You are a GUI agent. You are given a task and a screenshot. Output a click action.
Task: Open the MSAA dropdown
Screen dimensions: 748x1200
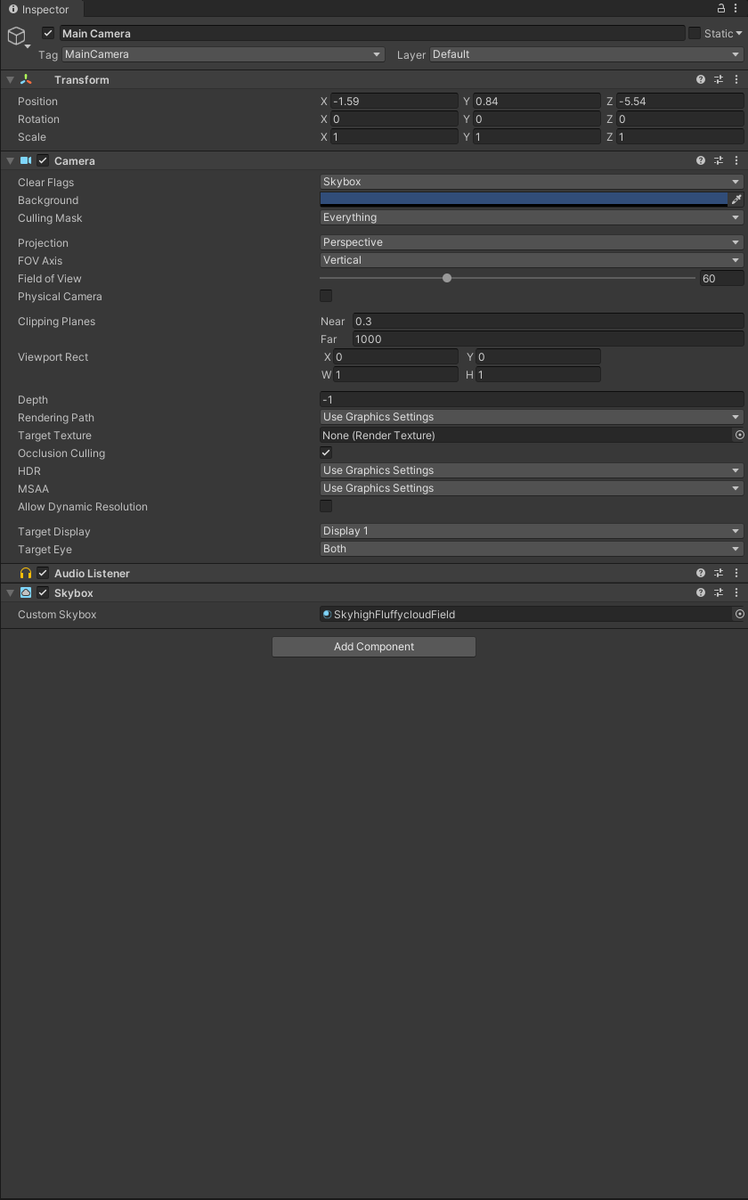(x=531, y=488)
